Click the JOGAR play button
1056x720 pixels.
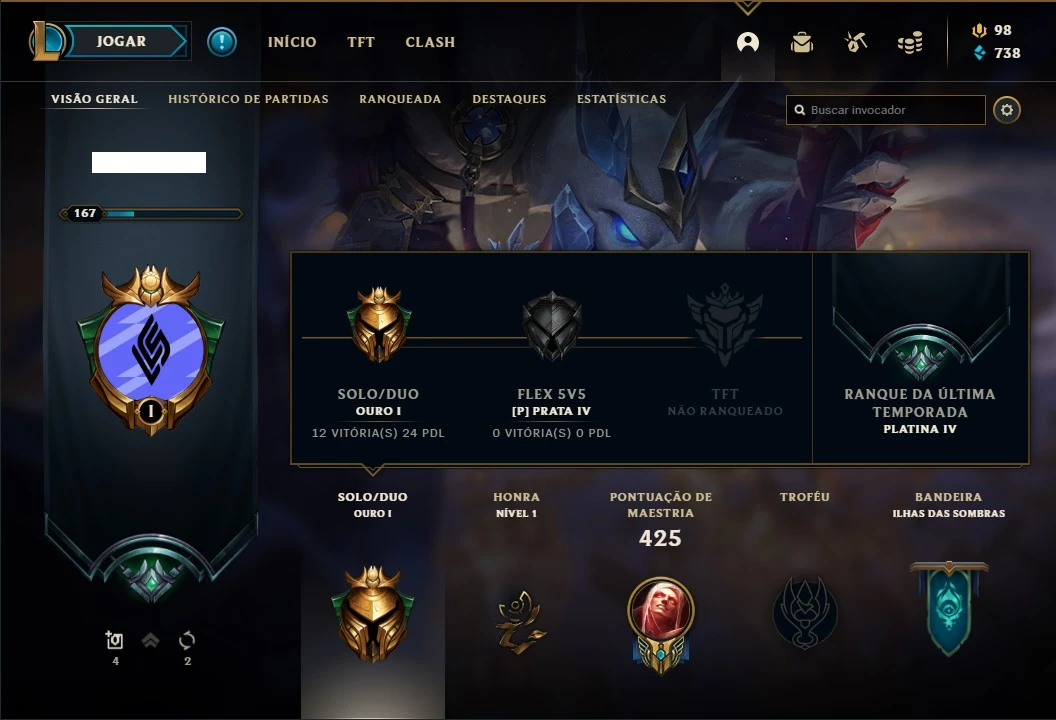[127, 41]
